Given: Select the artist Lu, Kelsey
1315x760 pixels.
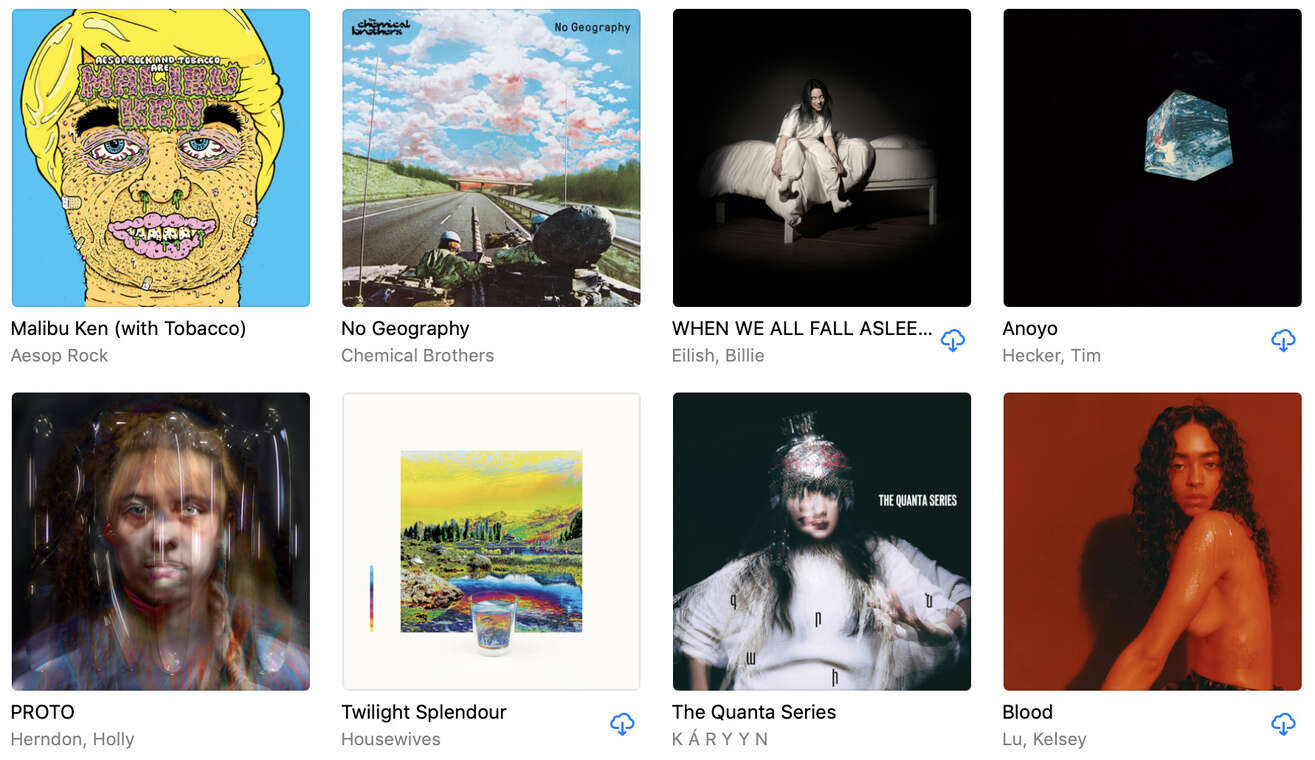Looking at the screenshot, I should pos(1044,739).
